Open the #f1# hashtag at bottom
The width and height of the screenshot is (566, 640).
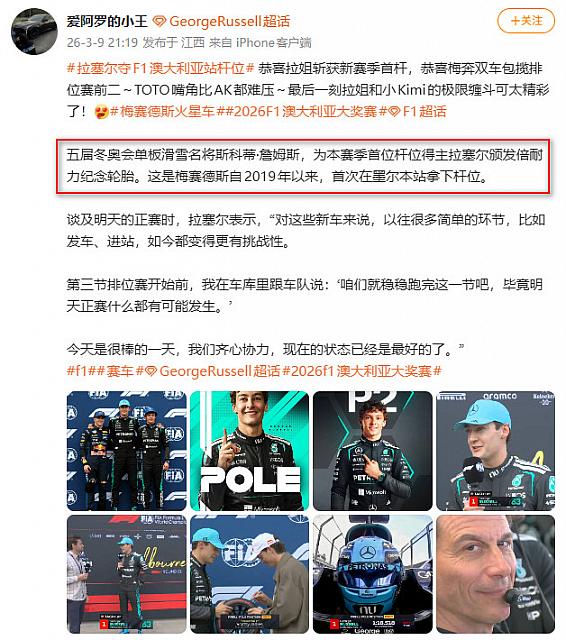pos(80,371)
